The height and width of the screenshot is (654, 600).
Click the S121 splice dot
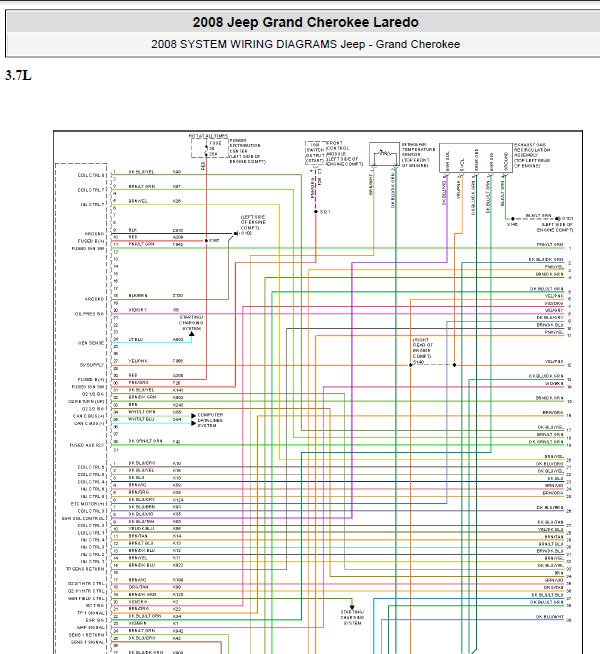pos(314,212)
